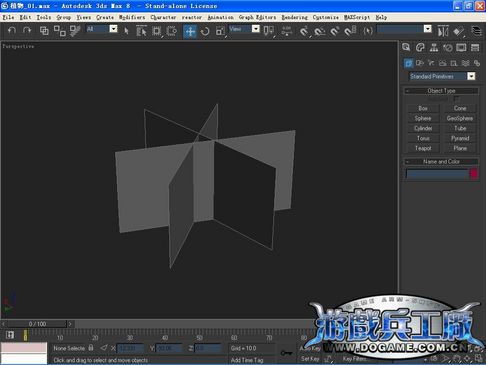
Task: Click the object name input field
Action: point(437,174)
